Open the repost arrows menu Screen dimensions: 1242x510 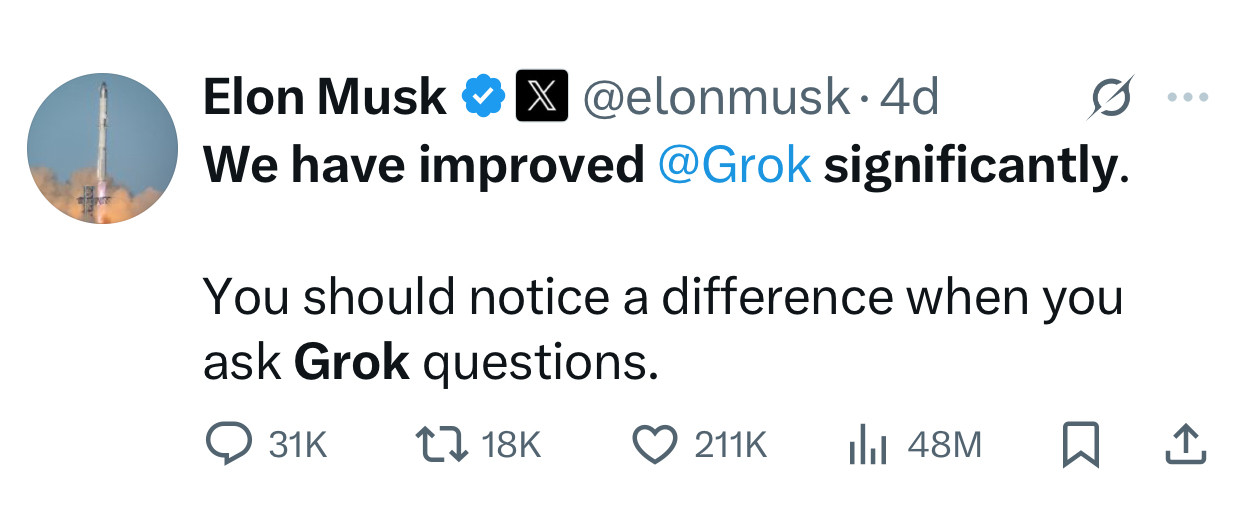click(x=441, y=444)
